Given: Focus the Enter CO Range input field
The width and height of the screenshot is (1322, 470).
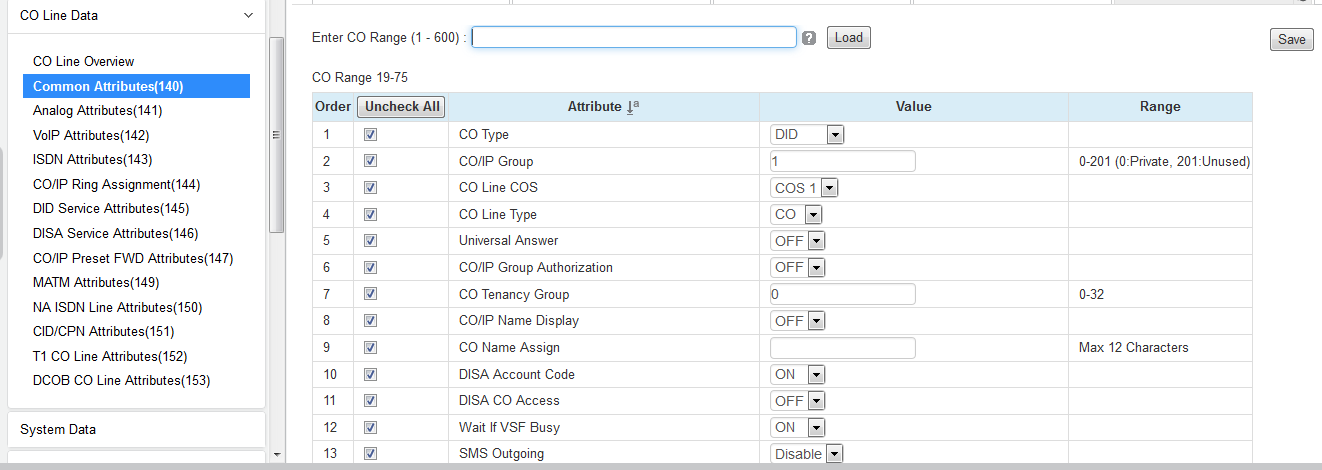Looking at the screenshot, I should pos(634,37).
